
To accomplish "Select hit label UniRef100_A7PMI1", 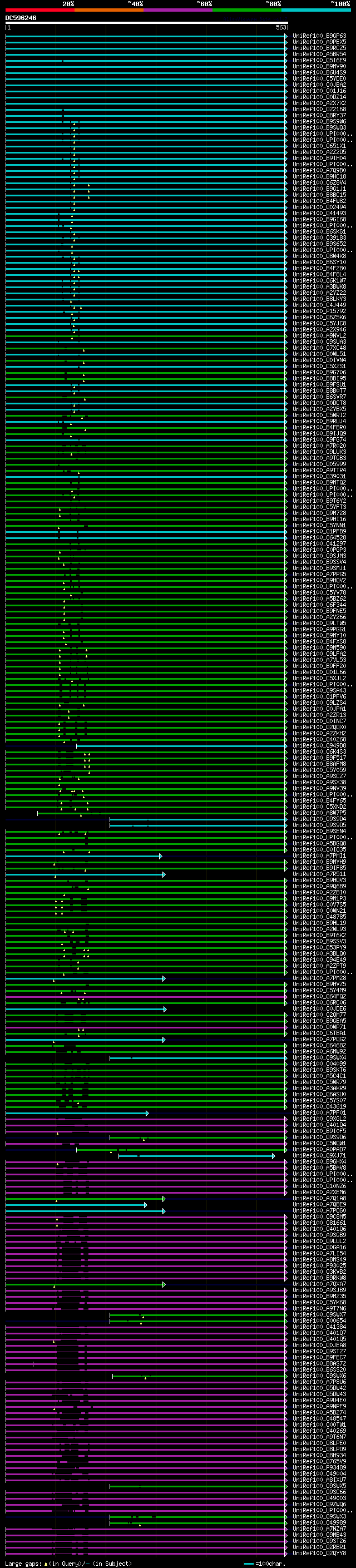I will [x=319, y=856].
